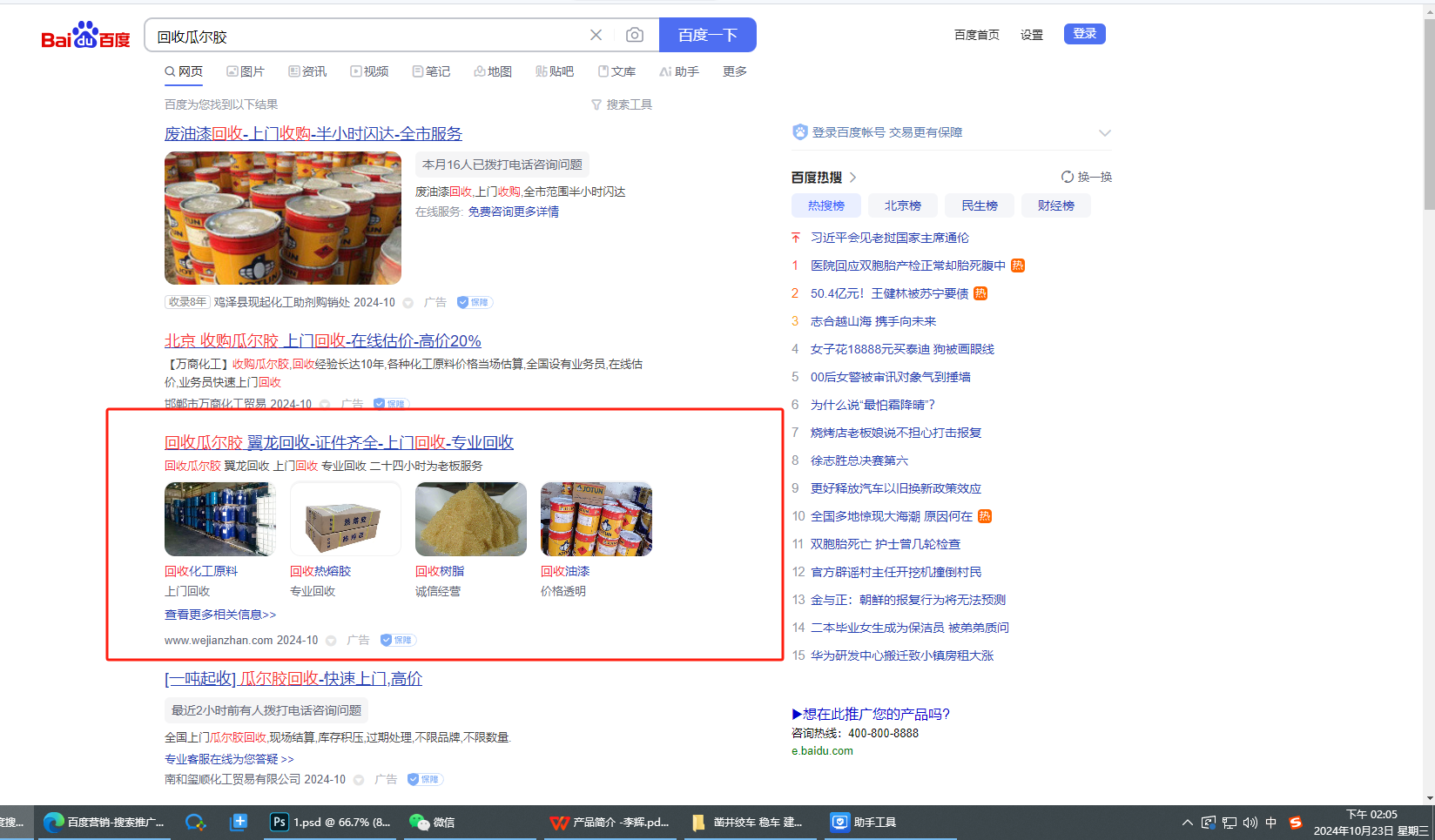
Task: Expand the dropdown arrow beside www.wejianzhan.com 2024-10
Action: coord(331,641)
